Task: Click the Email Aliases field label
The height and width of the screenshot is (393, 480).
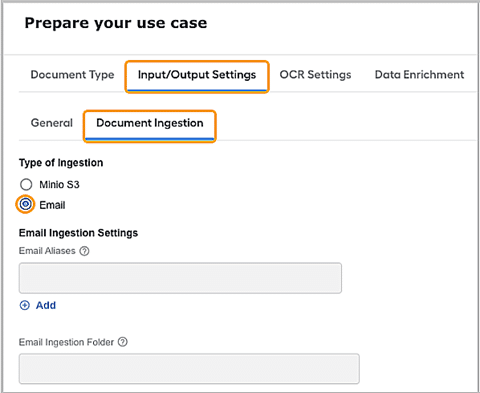Action: tap(47, 251)
